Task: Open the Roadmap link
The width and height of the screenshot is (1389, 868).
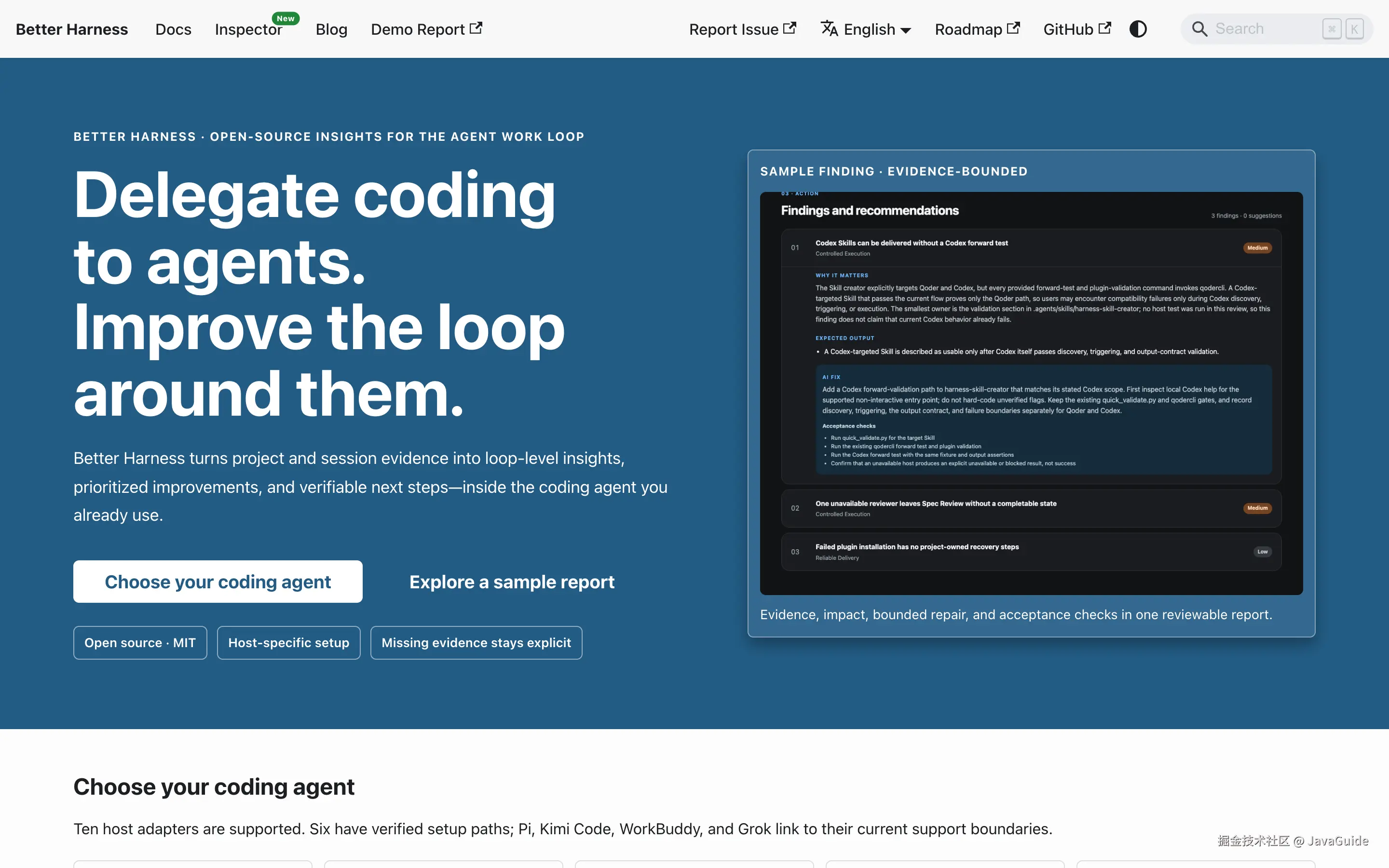Action: [x=978, y=29]
